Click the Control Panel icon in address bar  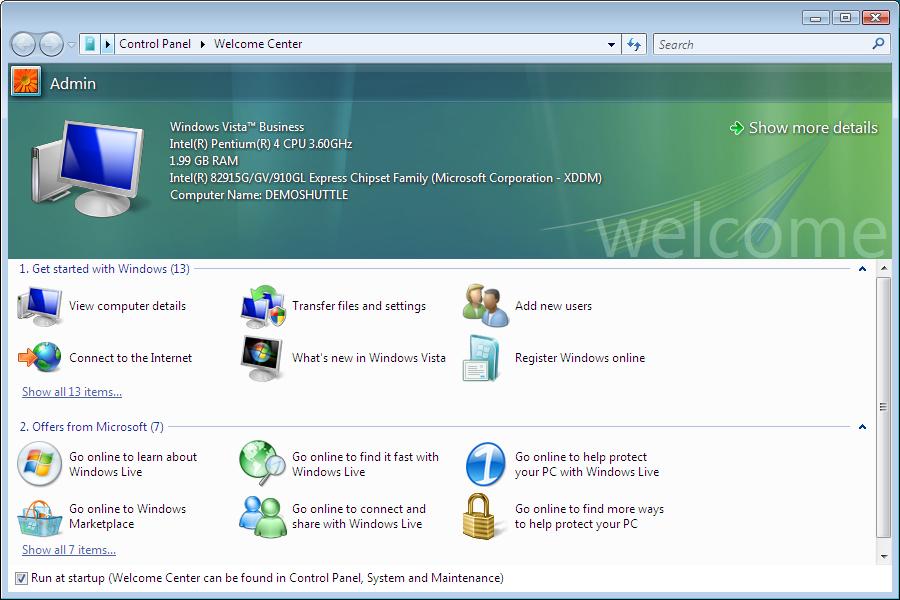tap(90, 44)
